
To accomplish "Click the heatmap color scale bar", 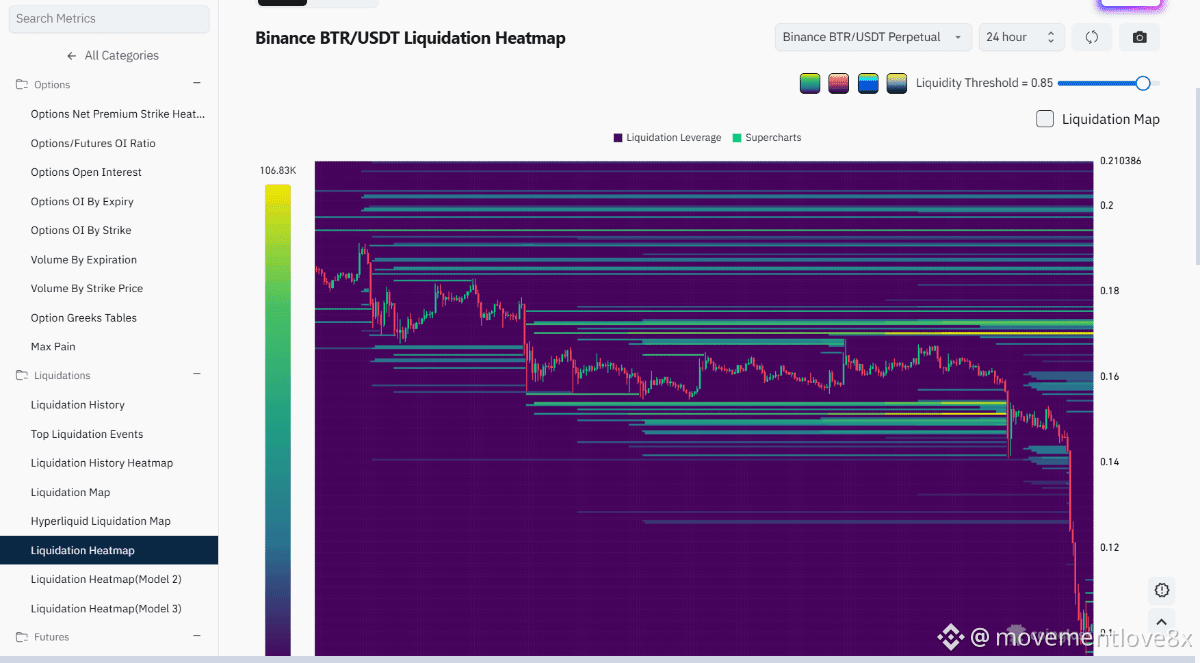I will pos(278,420).
